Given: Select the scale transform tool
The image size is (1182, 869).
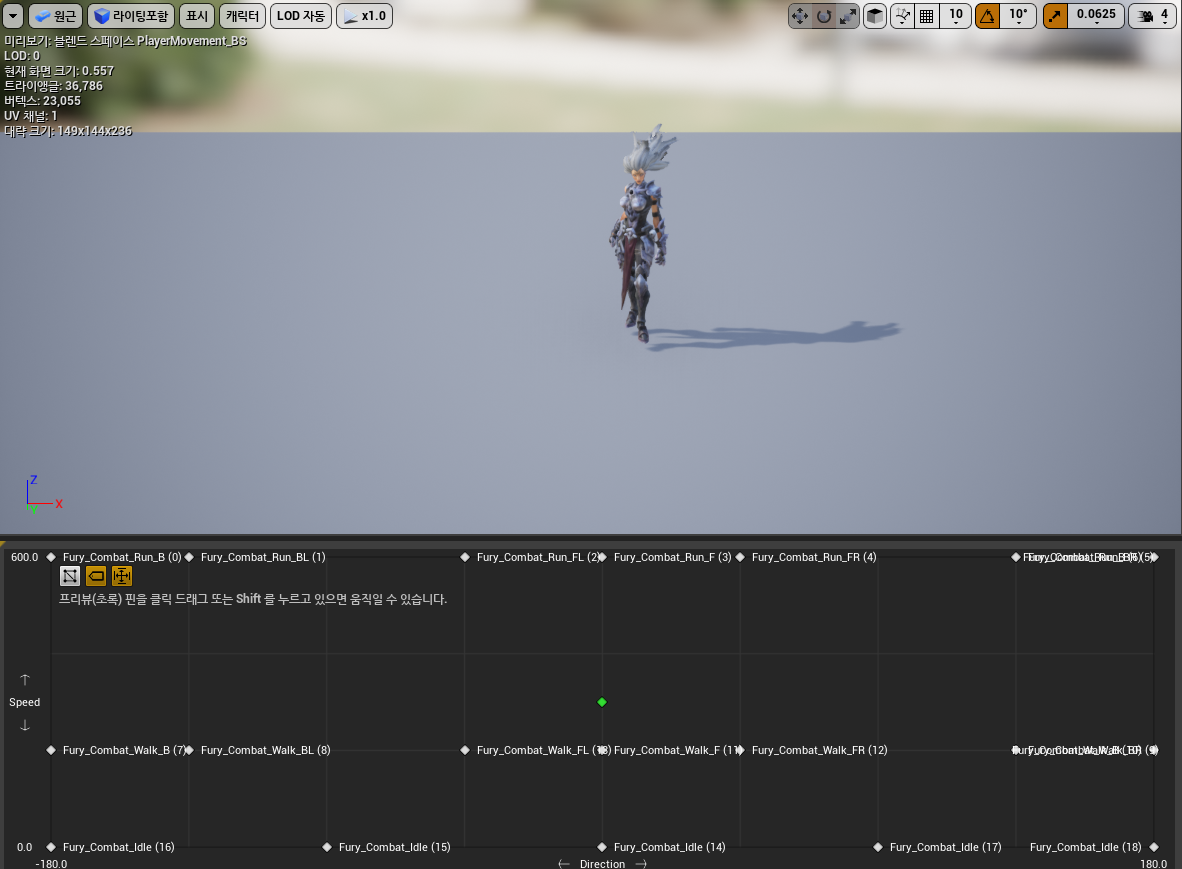Looking at the screenshot, I should [848, 16].
